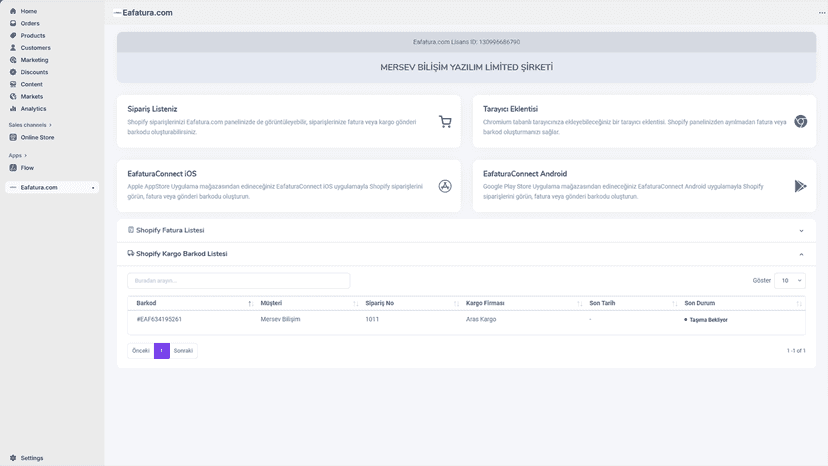Click the truck icon beside Shopify Kargo Barkod Listesi
Screen dimensions: 828x466
(130, 253)
